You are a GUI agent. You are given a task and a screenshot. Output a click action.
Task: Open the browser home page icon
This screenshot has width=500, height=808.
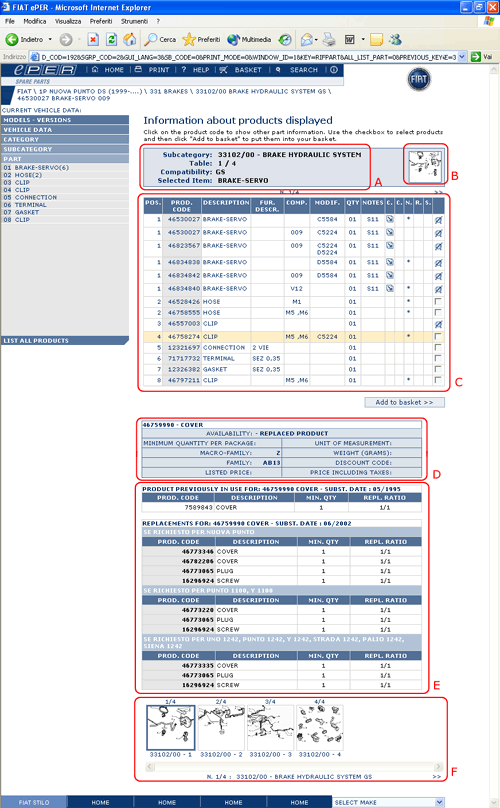130,40
